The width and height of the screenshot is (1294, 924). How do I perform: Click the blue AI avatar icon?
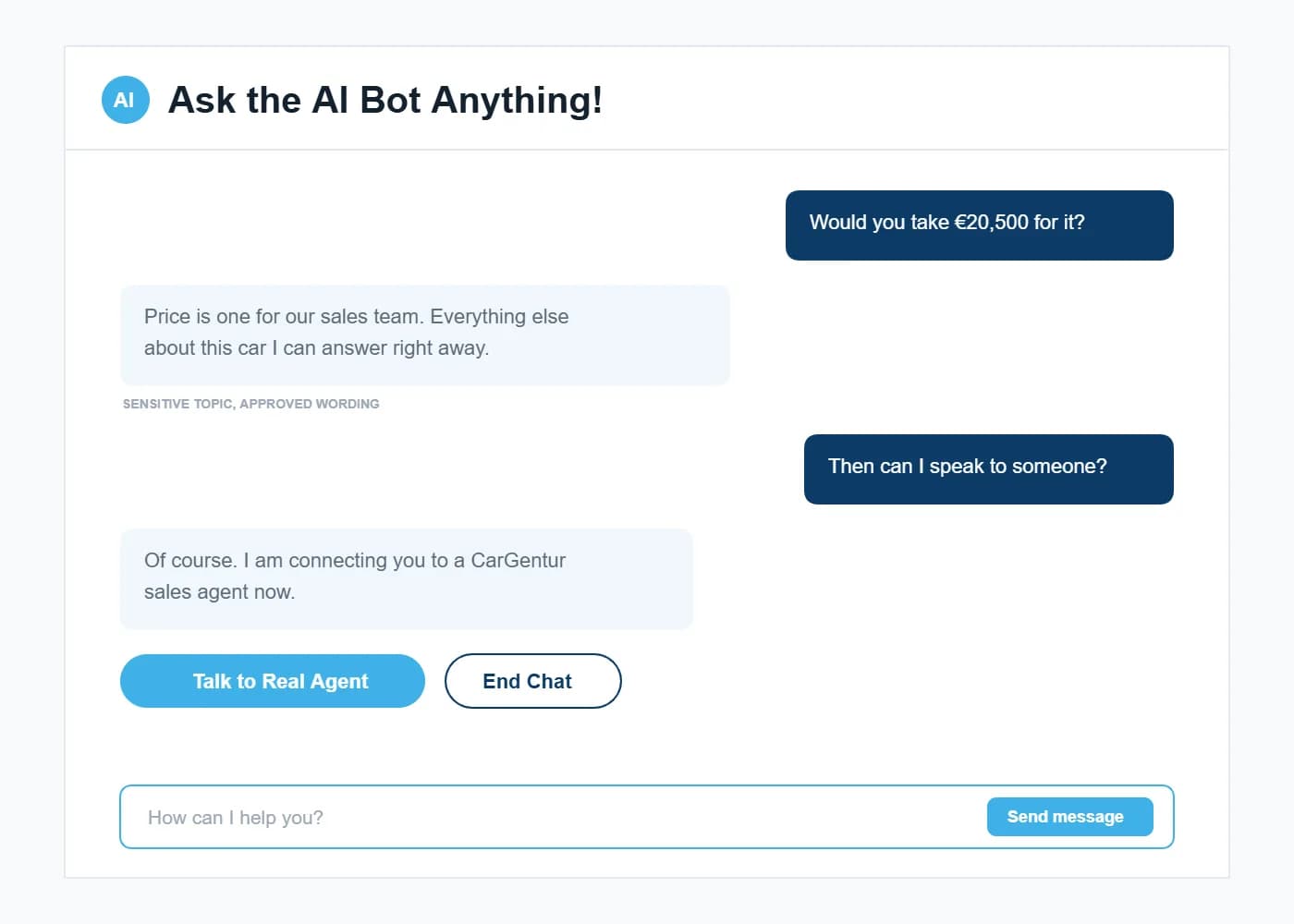click(125, 100)
